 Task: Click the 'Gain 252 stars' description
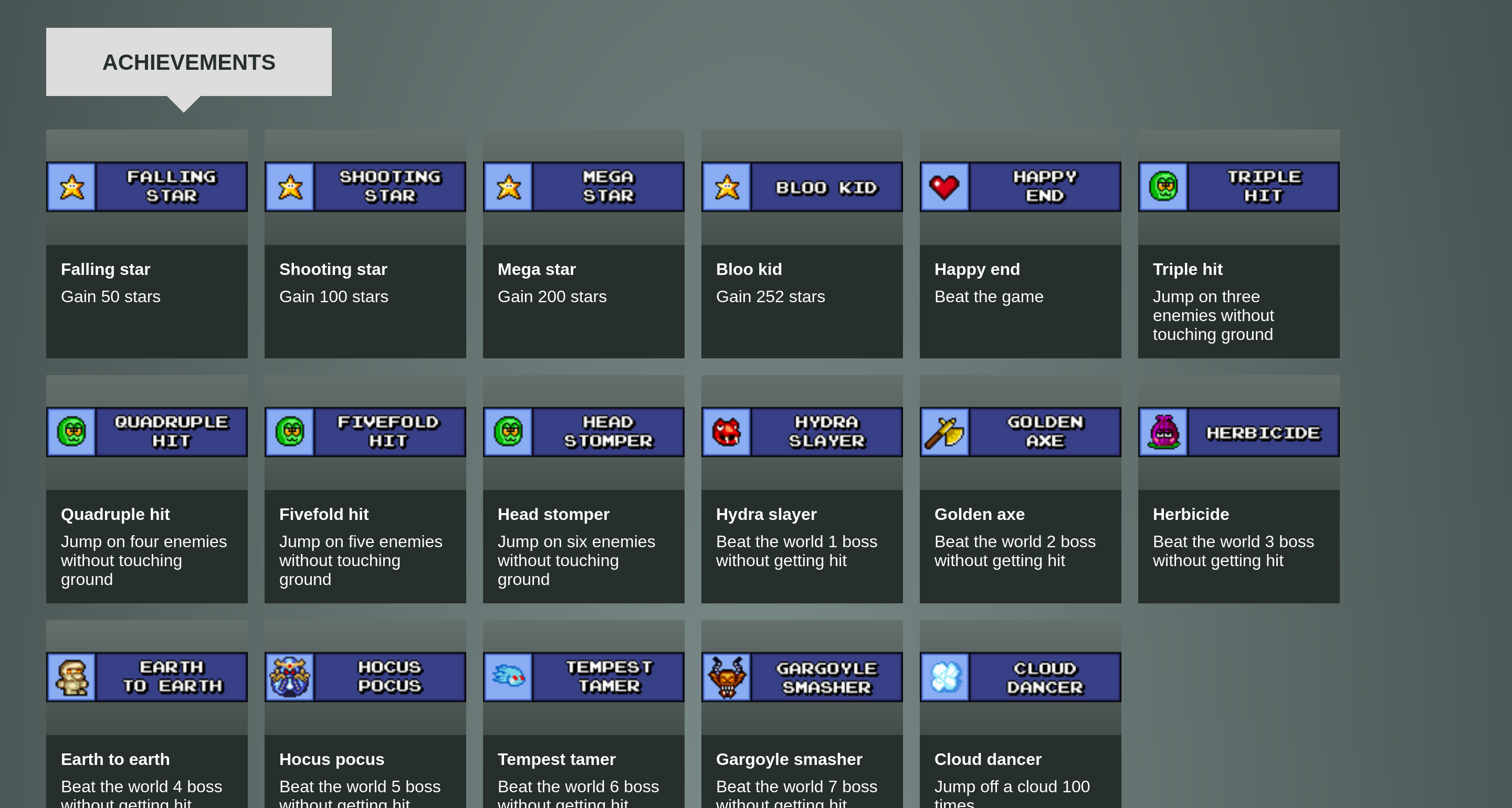[x=770, y=297]
